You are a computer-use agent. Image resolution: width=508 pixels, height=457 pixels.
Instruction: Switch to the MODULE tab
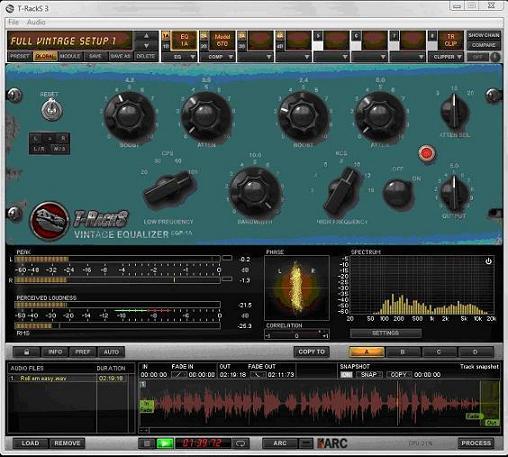pyautogui.click(x=70, y=56)
